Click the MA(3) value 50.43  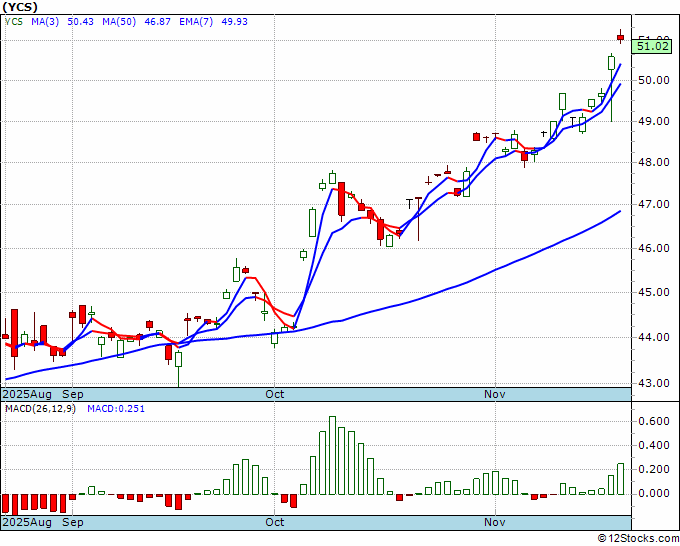click(80, 22)
